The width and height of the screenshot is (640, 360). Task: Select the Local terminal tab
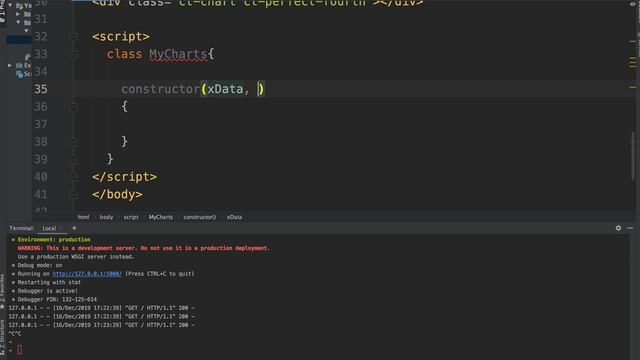[x=49, y=229]
